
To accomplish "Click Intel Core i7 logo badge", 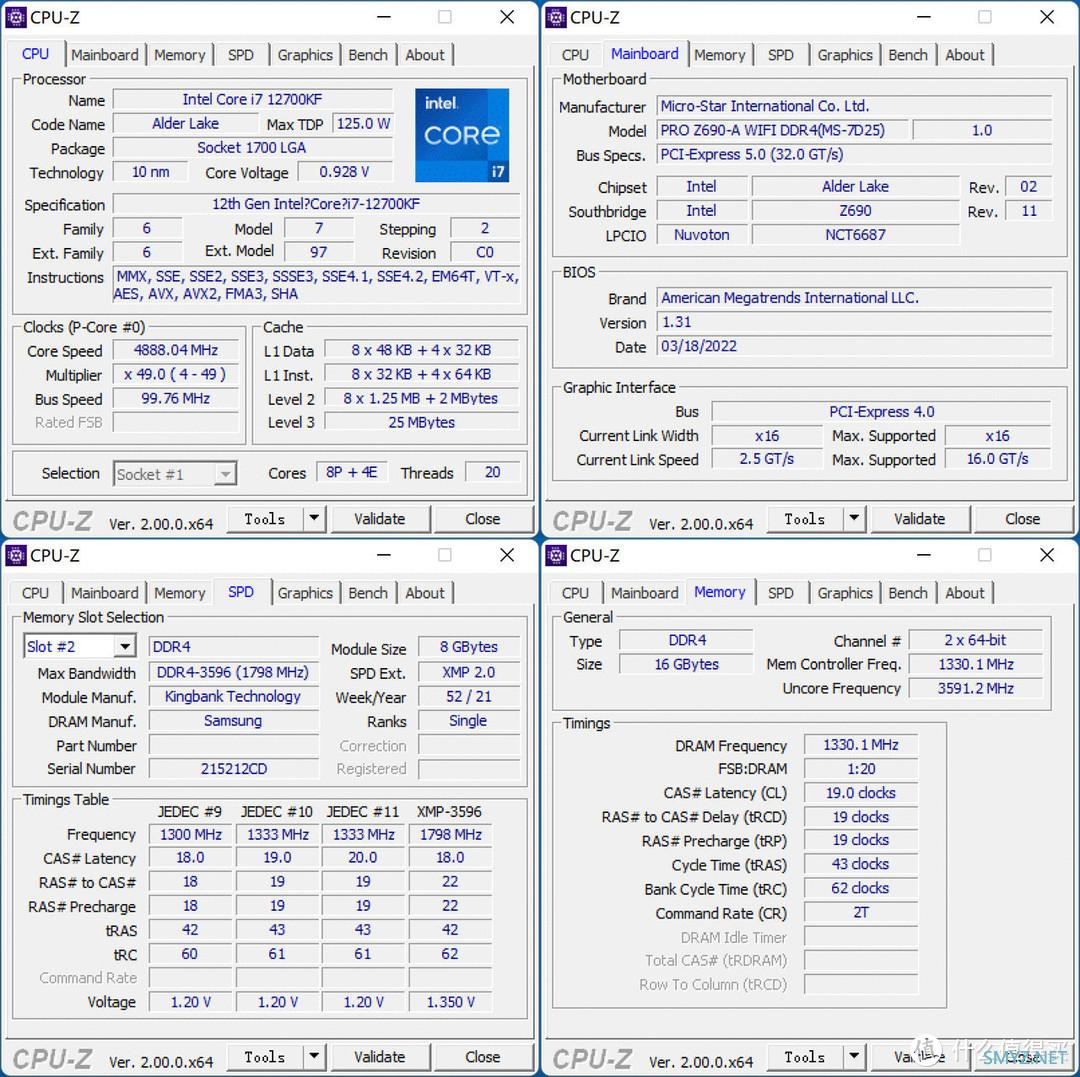I will coord(461,135).
